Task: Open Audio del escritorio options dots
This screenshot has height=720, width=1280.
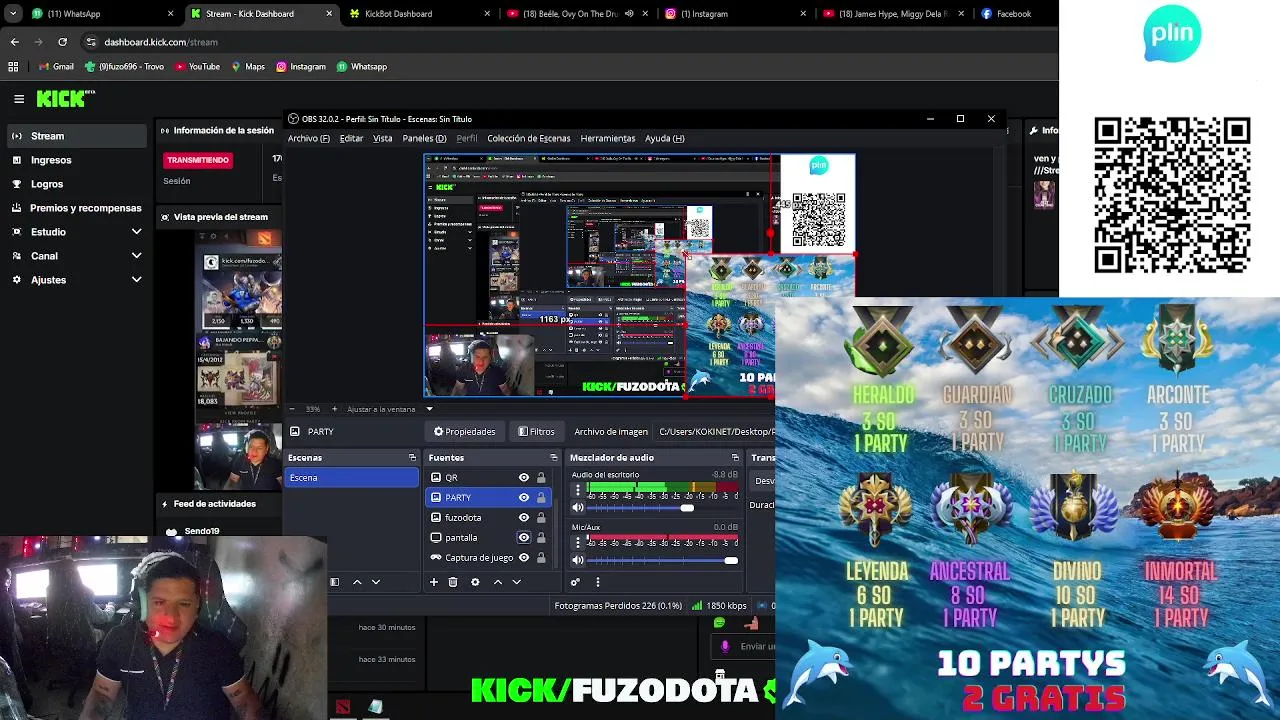Action: pos(577,490)
